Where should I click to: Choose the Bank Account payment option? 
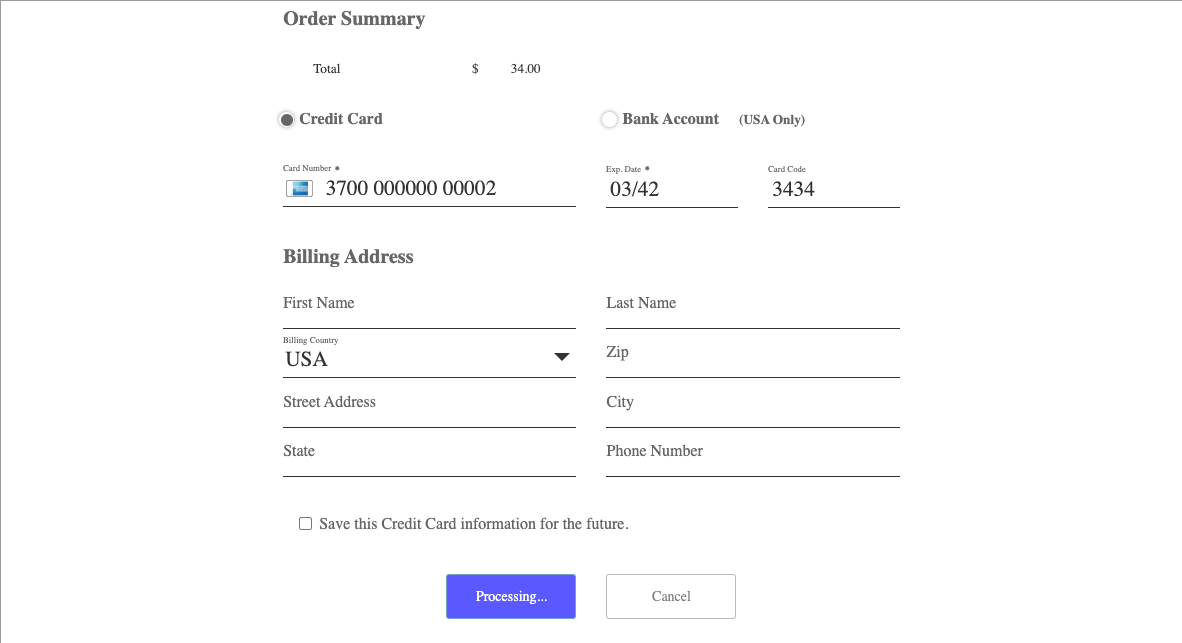(609, 120)
